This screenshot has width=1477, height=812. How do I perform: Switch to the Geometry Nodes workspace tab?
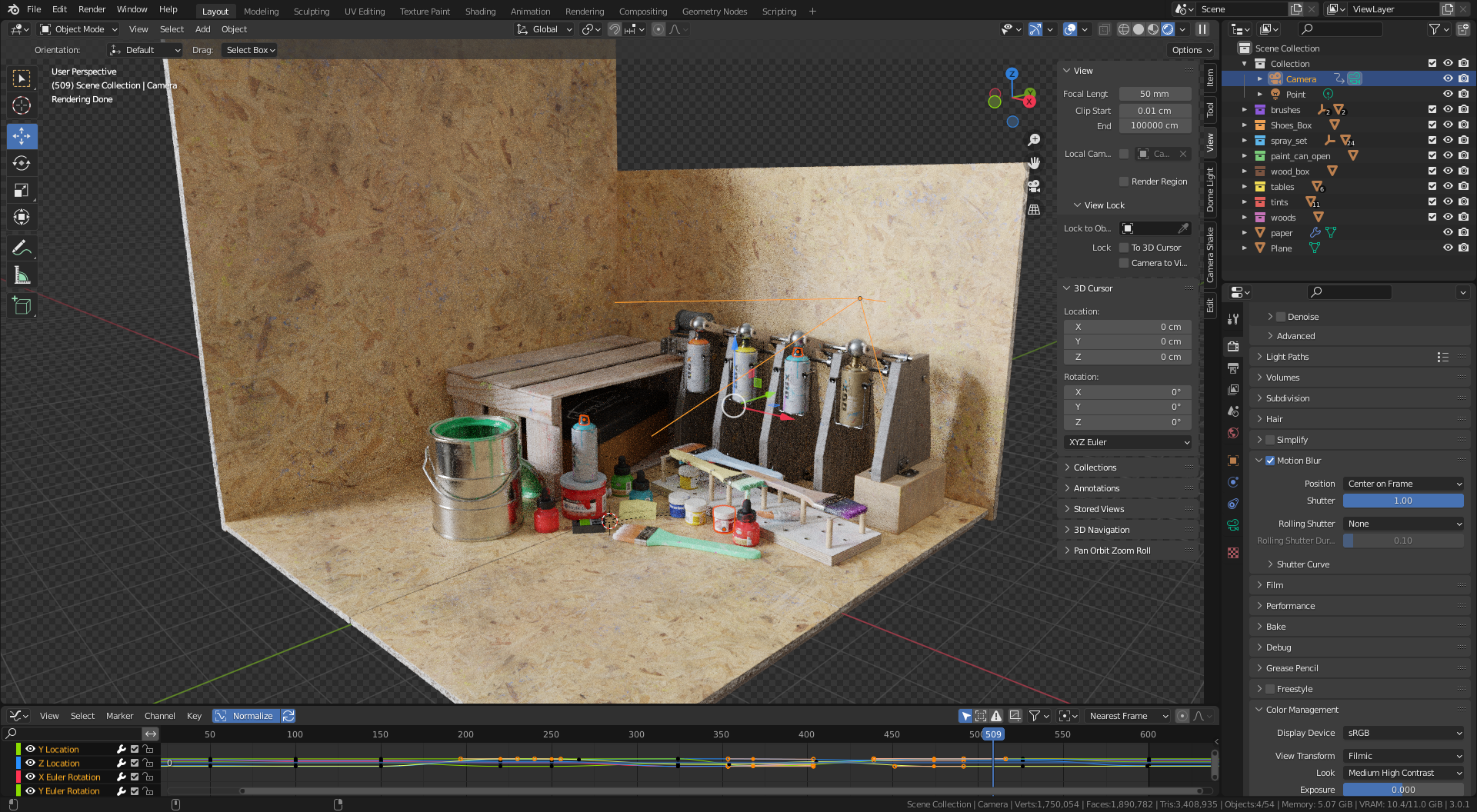coord(714,12)
